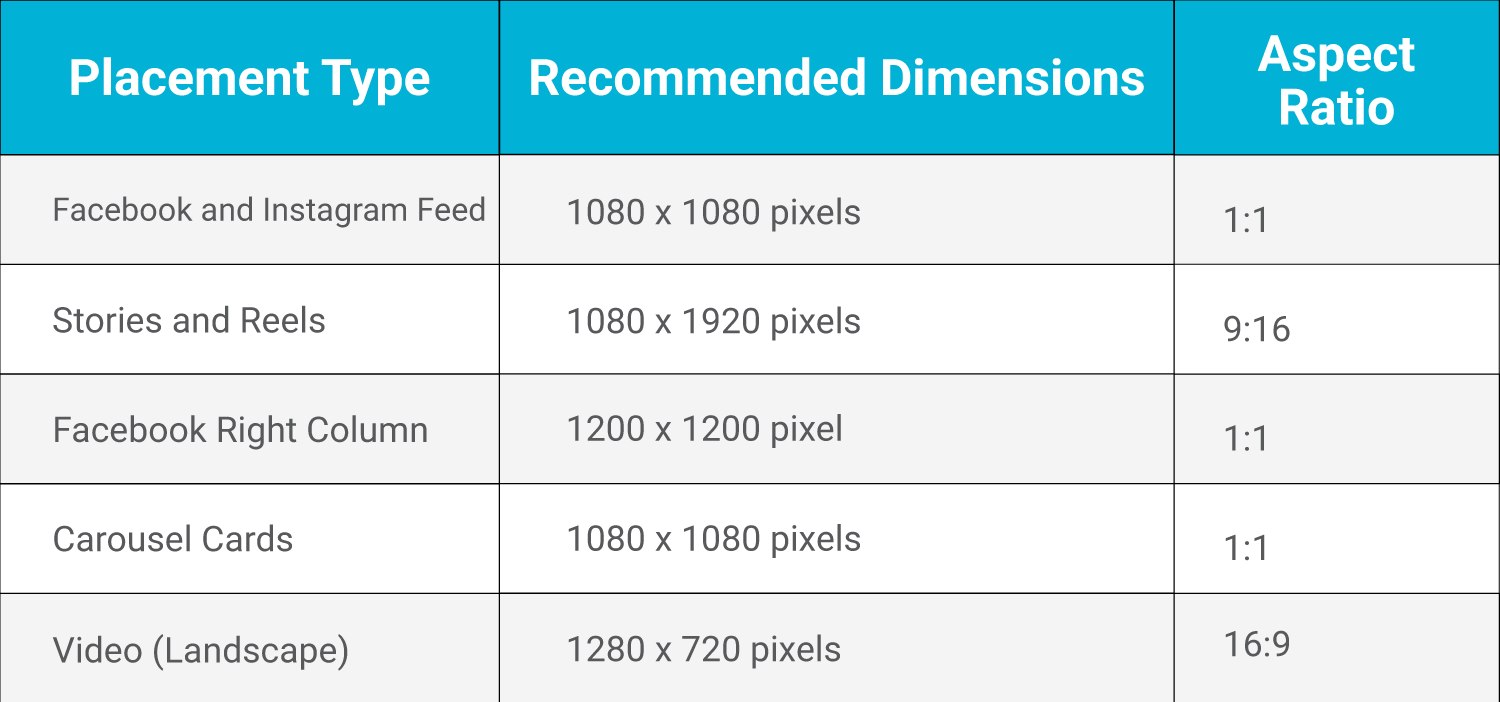Click the 1:1 ratio for Carousel Cards
This screenshot has height=702, width=1500.
pos(1245,549)
